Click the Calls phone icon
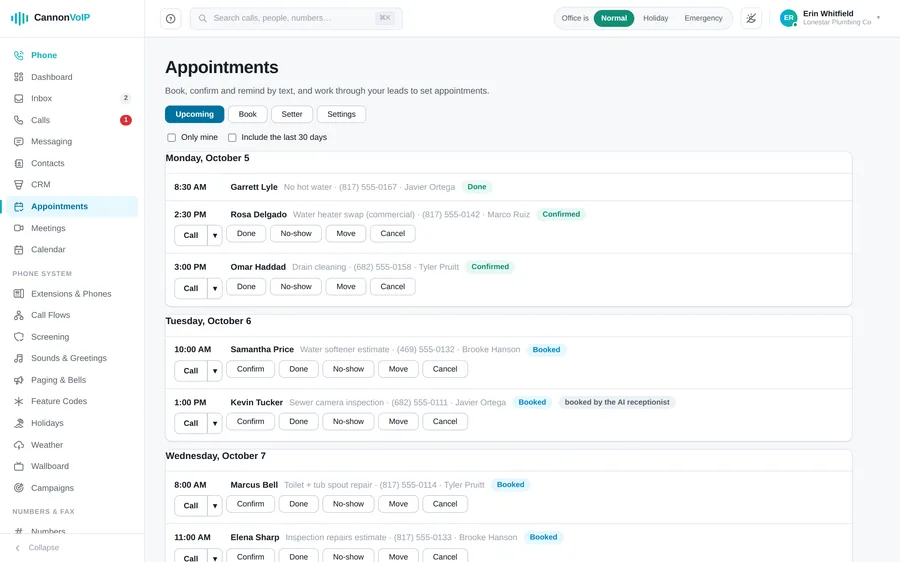This screenshot has height=562, width=900. click(x=19, y=120)
